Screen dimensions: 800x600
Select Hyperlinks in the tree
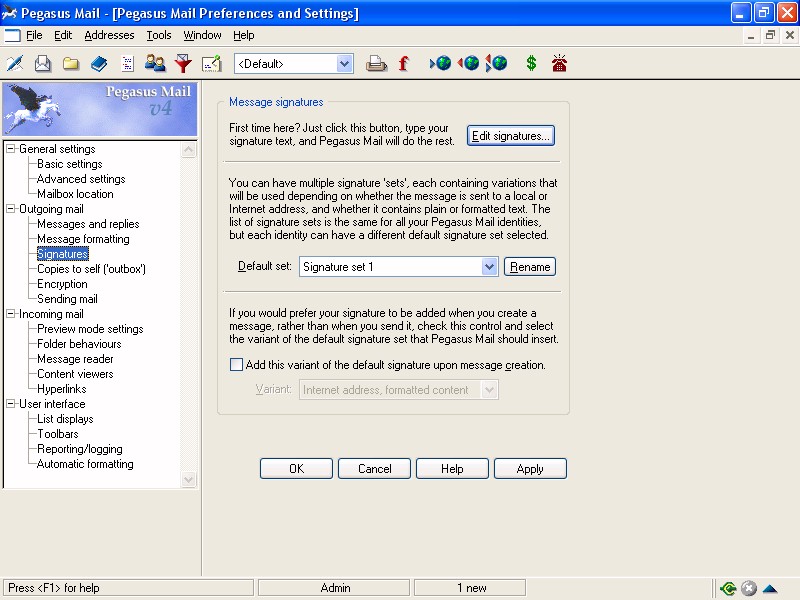[62, 389]
